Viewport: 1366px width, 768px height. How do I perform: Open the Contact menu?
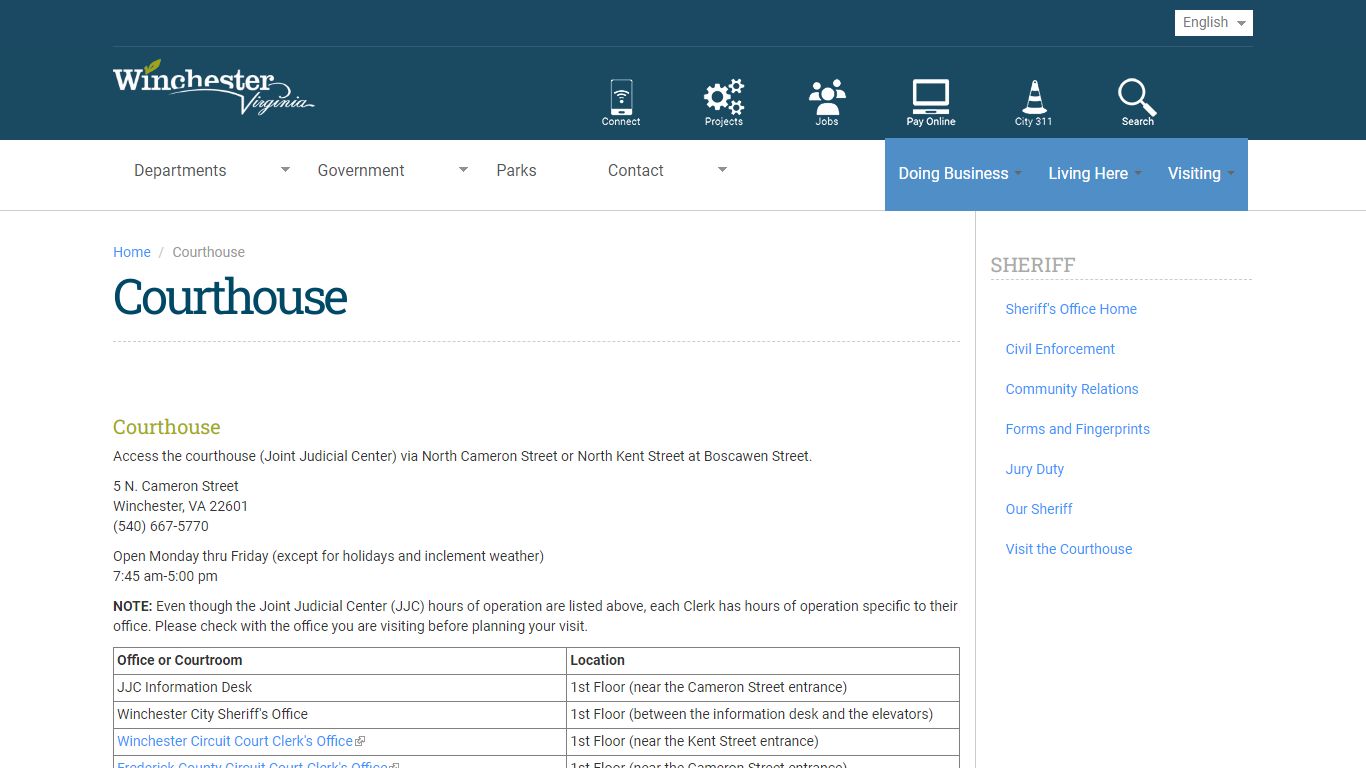tap(636, 170)
